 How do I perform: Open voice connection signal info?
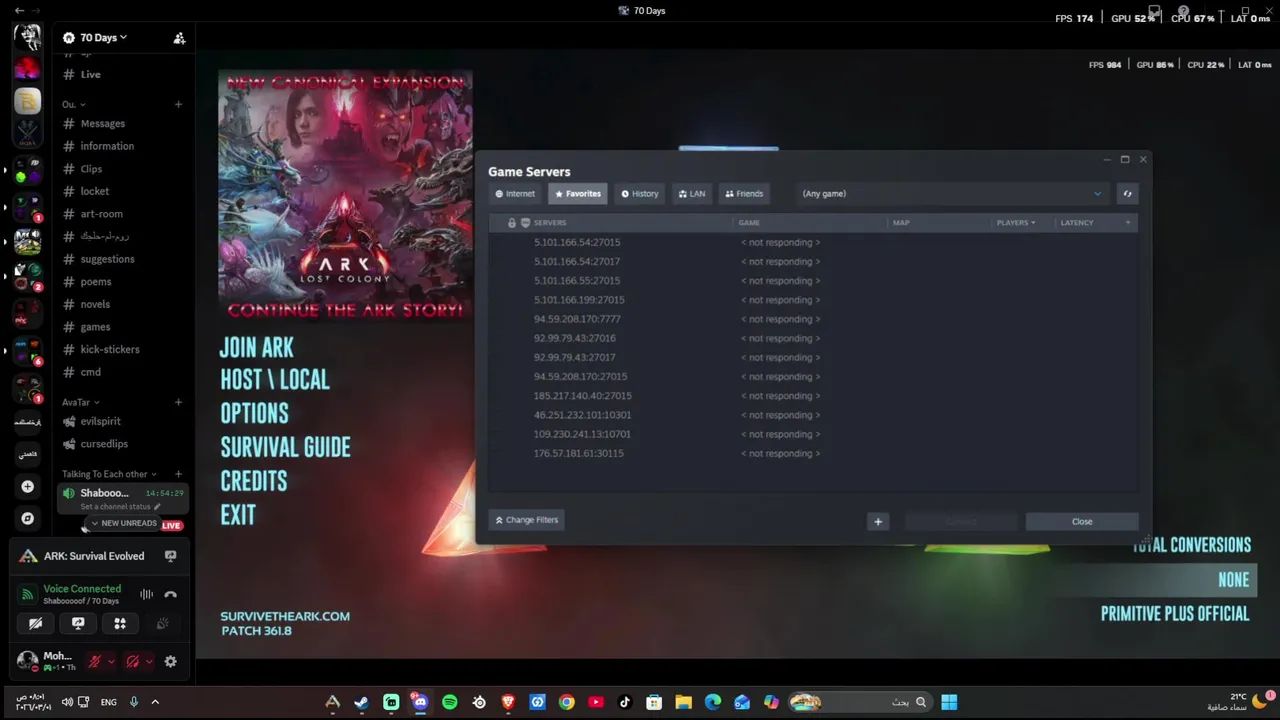tap(28, 594)
